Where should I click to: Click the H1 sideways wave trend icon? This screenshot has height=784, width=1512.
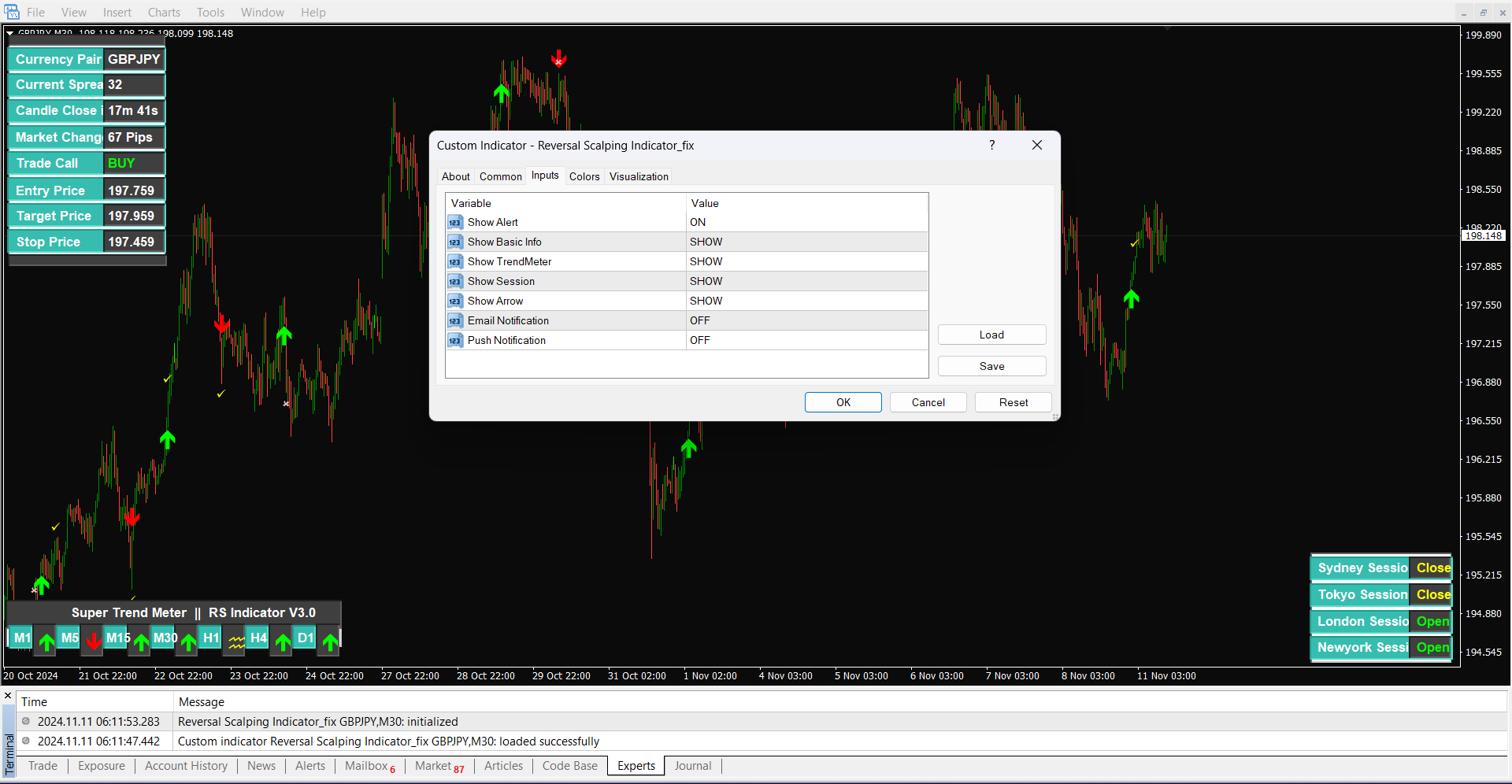point(236,642)
